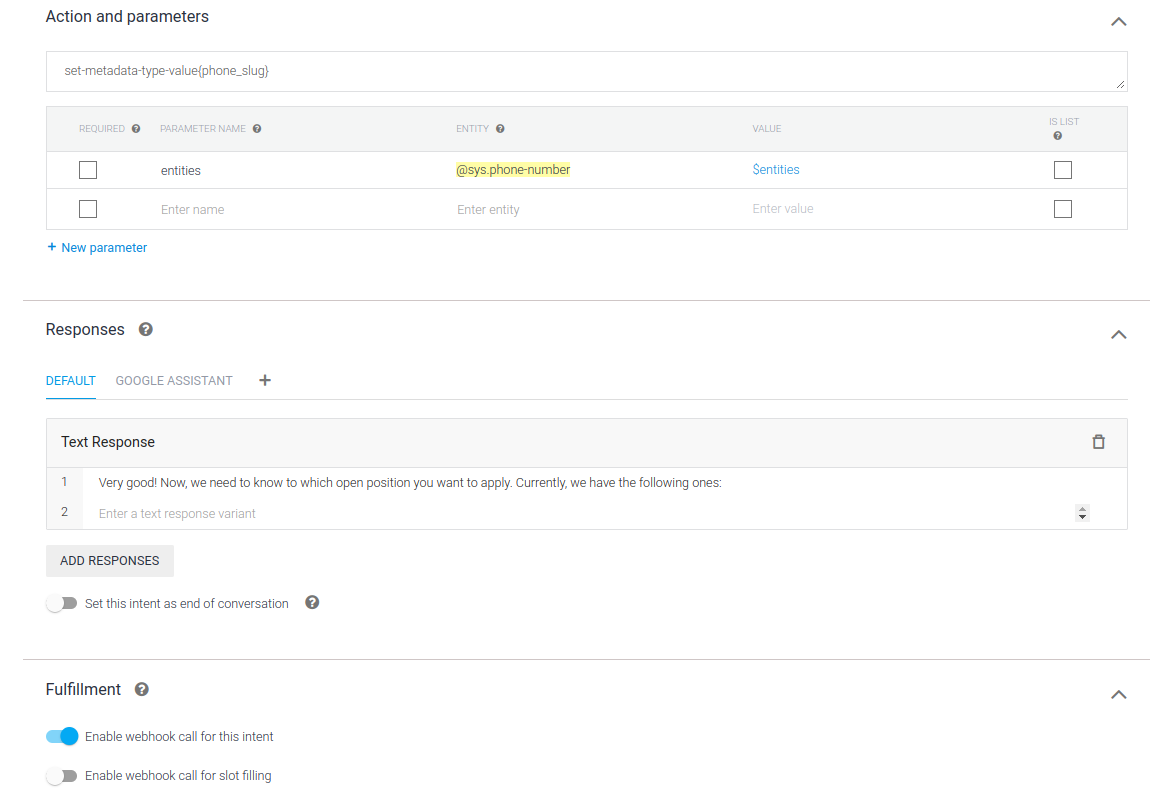Collapse the Fulfillment section
Image resolution: width=1162 pixels, height=796 pixels.
[1118, 694]
